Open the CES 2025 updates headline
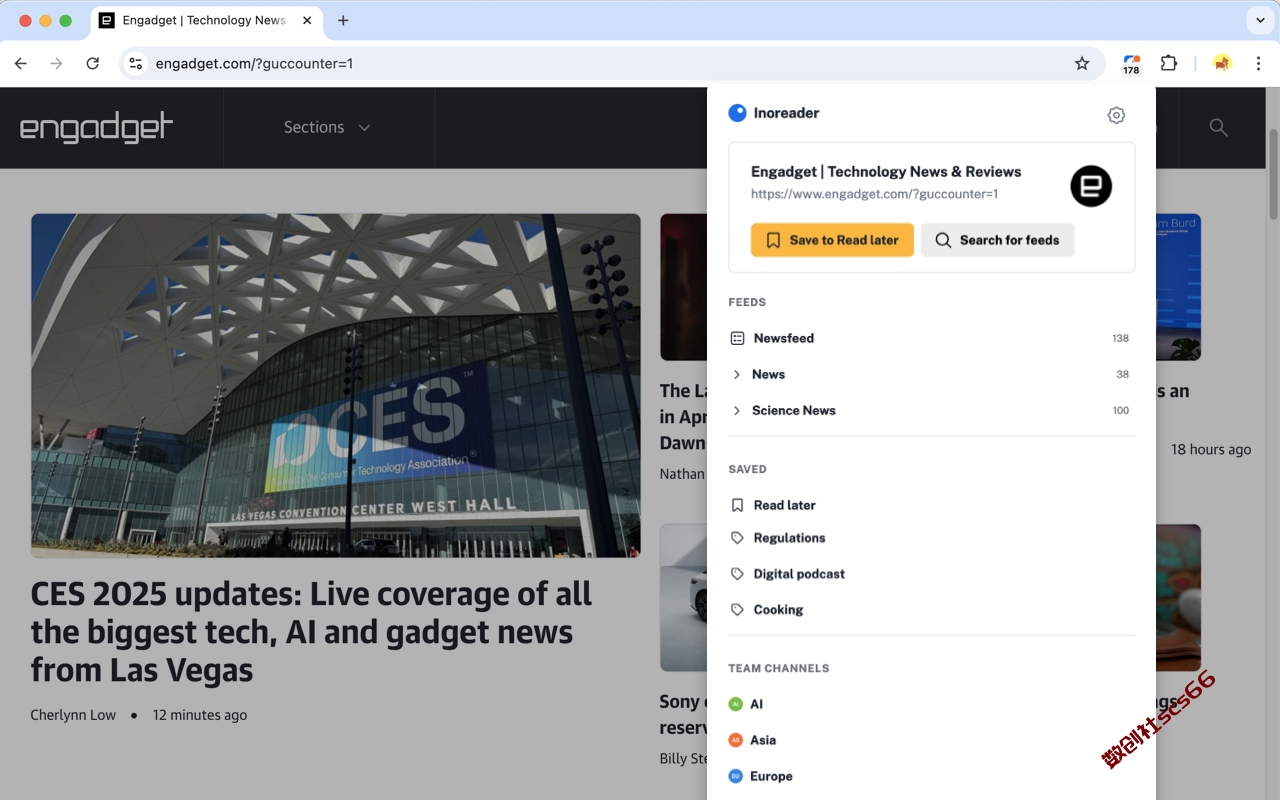1280x800 pixels. 311,632
